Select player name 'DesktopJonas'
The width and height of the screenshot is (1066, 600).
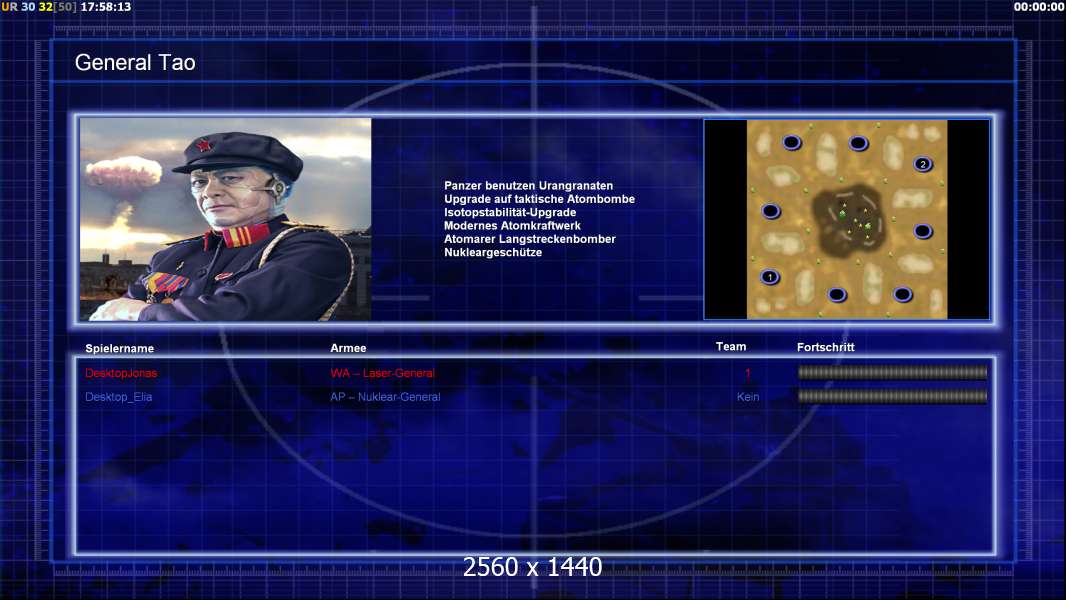(x=121, y=373)
